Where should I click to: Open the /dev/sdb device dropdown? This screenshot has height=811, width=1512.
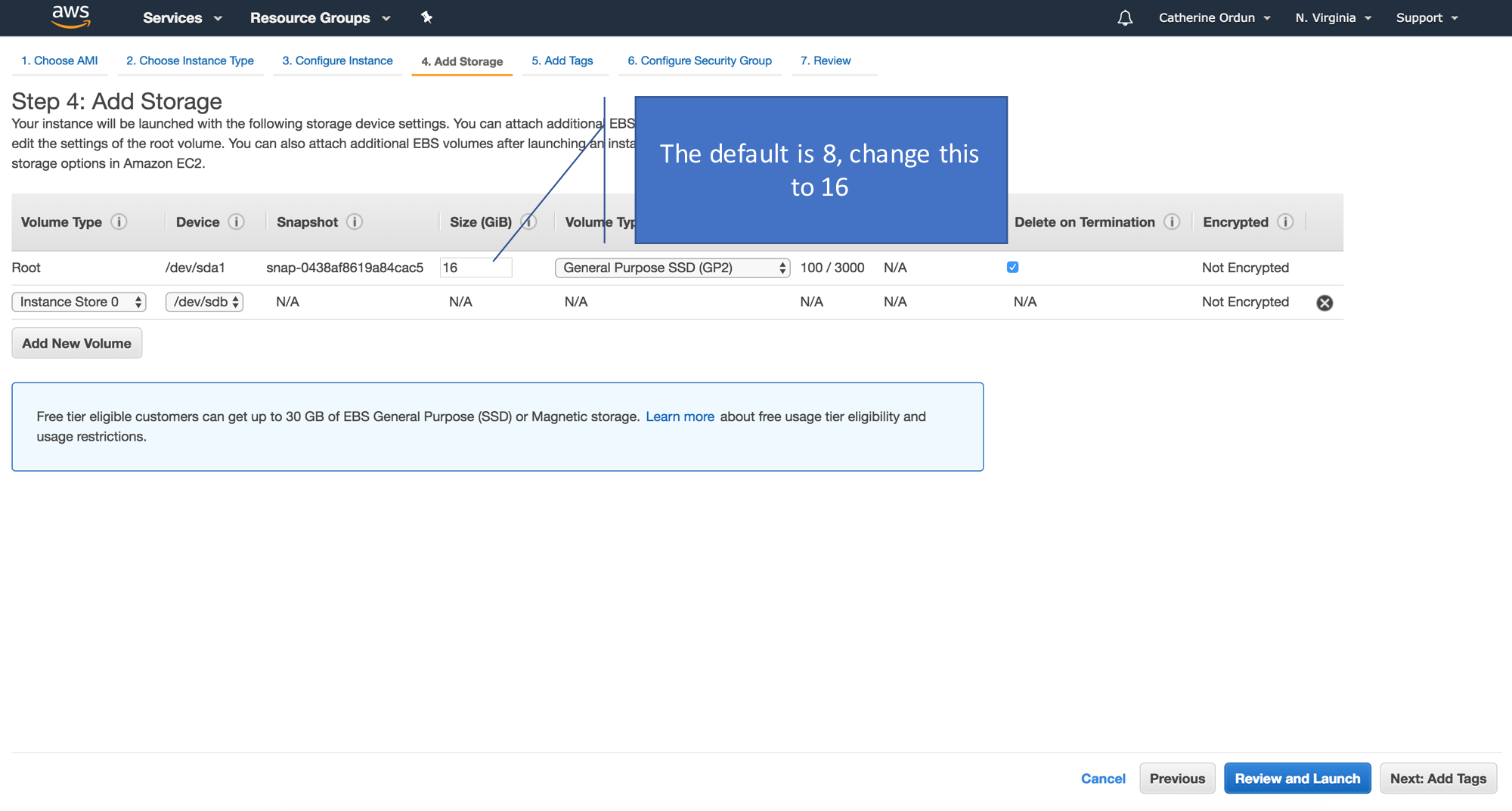[204, 302]
